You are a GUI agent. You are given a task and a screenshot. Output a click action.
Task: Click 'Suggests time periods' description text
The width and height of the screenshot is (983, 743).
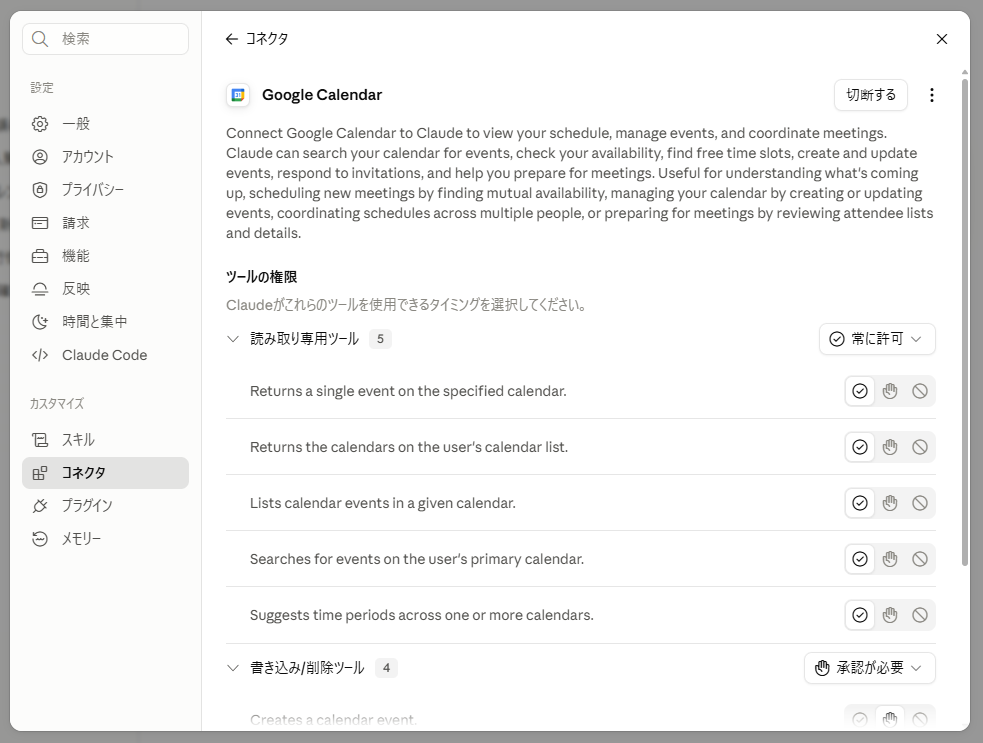pyautogui.click(x=421, y=615)
